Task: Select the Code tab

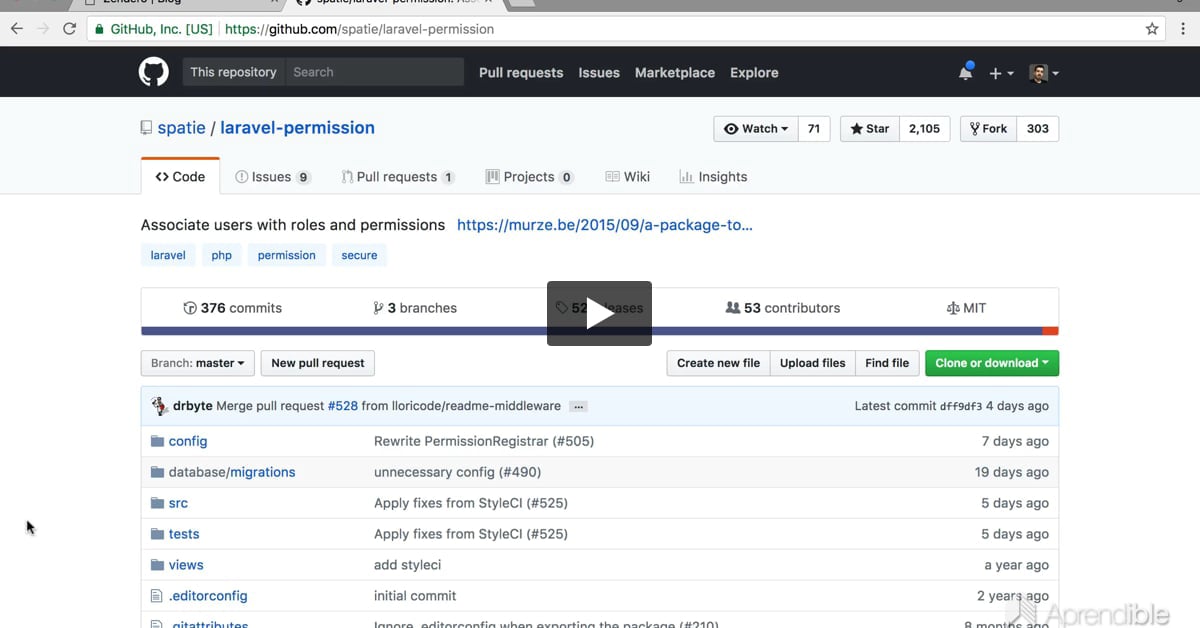Action: pos(180,177)
